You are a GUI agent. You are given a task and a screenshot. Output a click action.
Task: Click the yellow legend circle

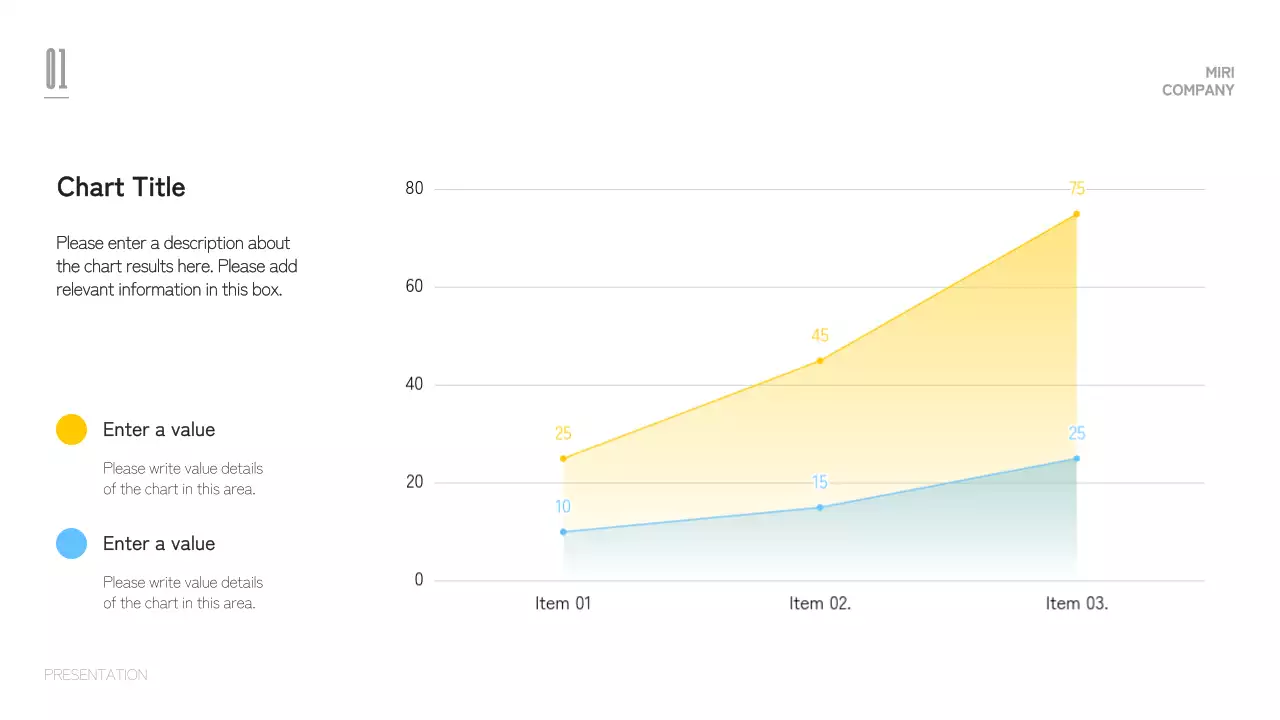(x=71, y=429)
